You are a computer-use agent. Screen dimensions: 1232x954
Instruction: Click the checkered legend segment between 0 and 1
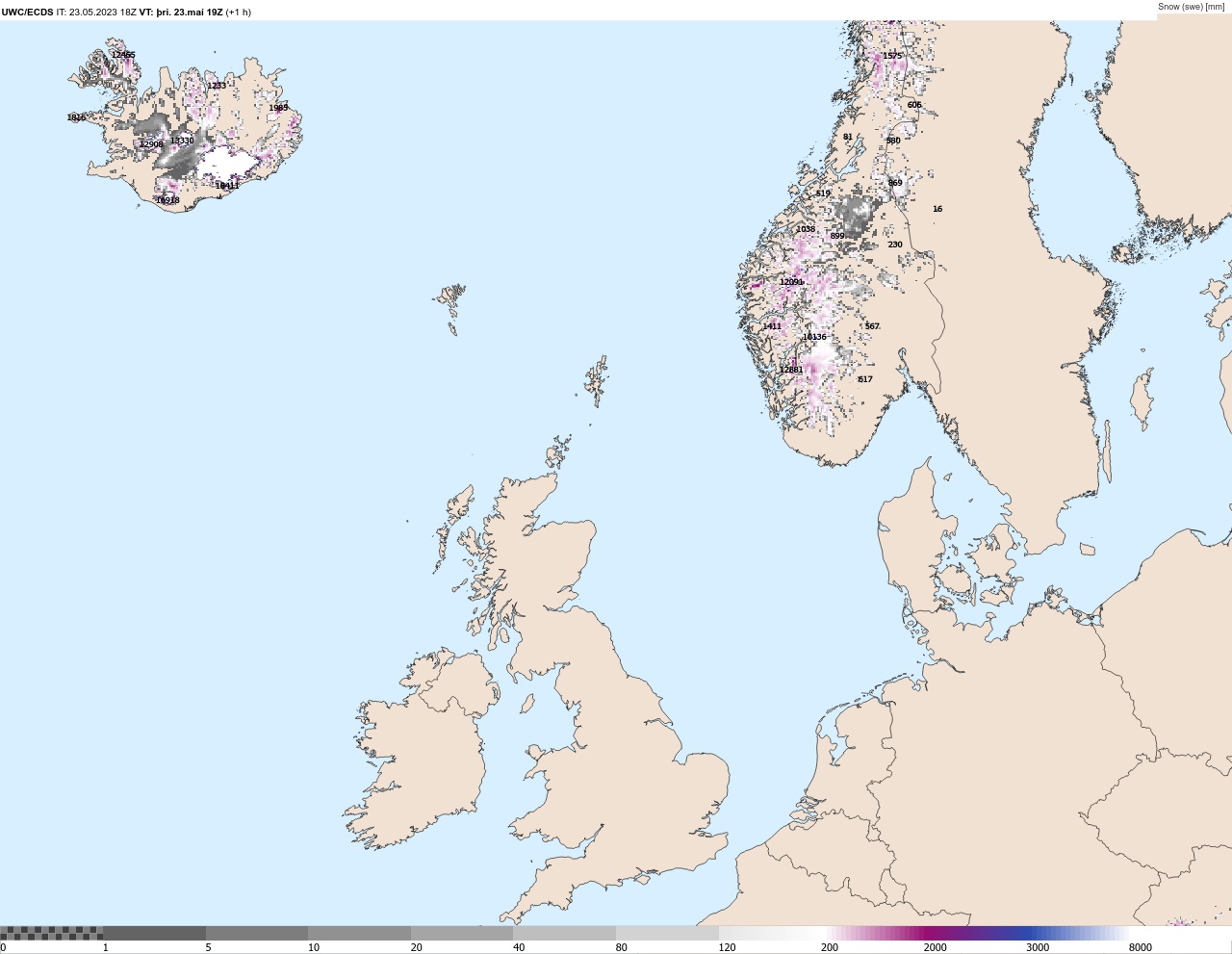(x=51, y=933)
